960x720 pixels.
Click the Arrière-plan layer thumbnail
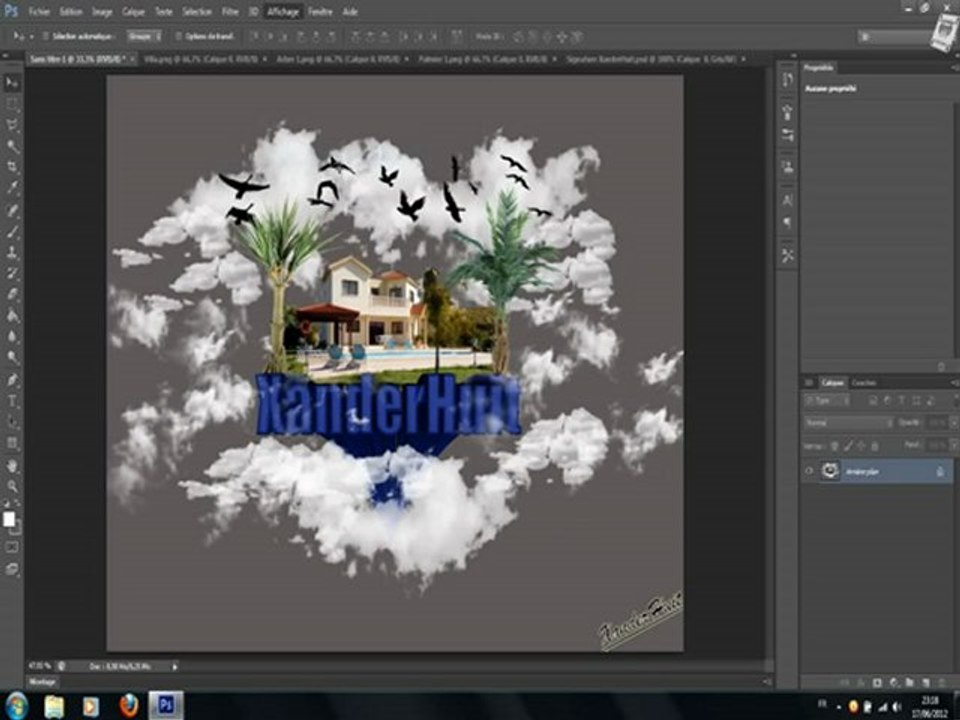tap(830, 471)
